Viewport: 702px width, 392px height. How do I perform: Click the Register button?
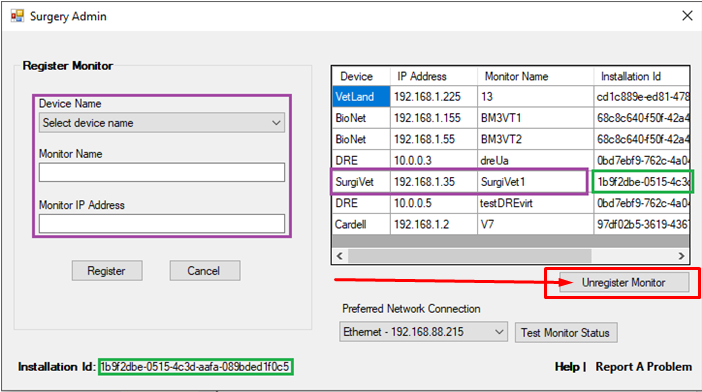coord(107,271)
